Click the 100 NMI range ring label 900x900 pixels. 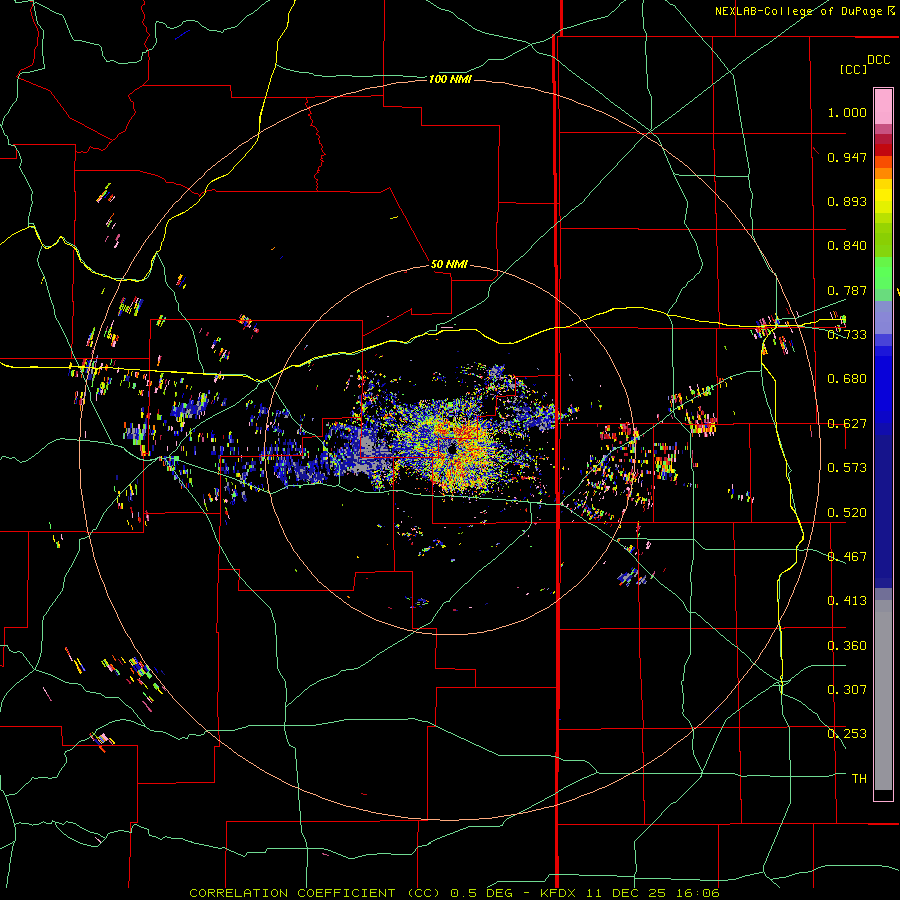pyautogui.click(x=450, y=79)
